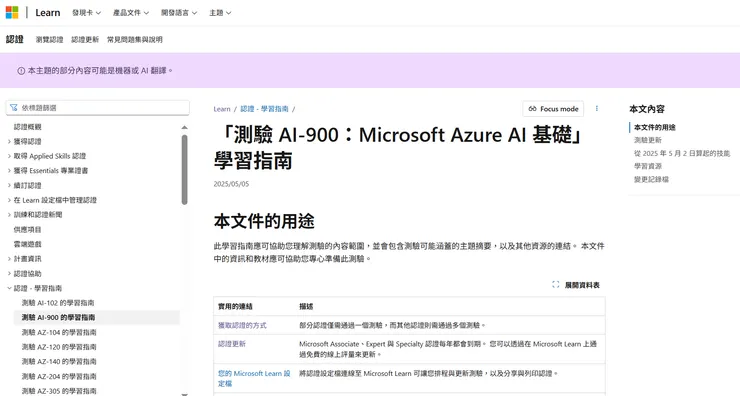Enable Focus mode
The image size is (740, 396).
coord(553,109)
